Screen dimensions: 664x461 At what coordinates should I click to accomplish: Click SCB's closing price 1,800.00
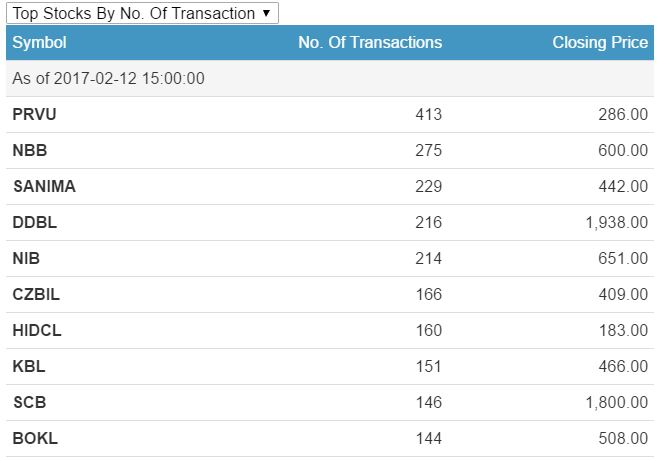(x=616, y=402)
